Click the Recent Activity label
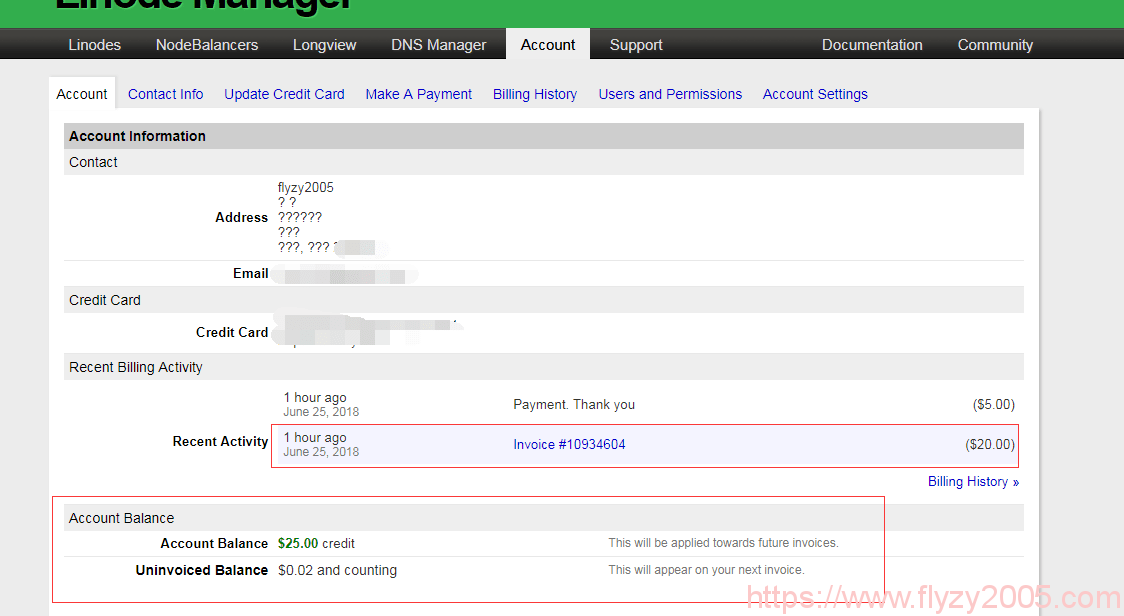 [220, 442]
